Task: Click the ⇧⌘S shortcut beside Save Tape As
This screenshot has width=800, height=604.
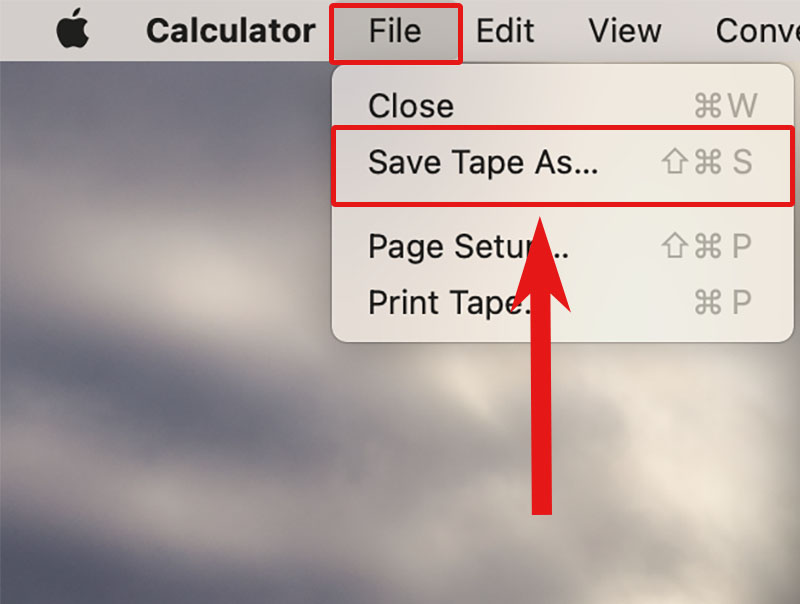Action: pyautogui.click(x=707, y=162)
